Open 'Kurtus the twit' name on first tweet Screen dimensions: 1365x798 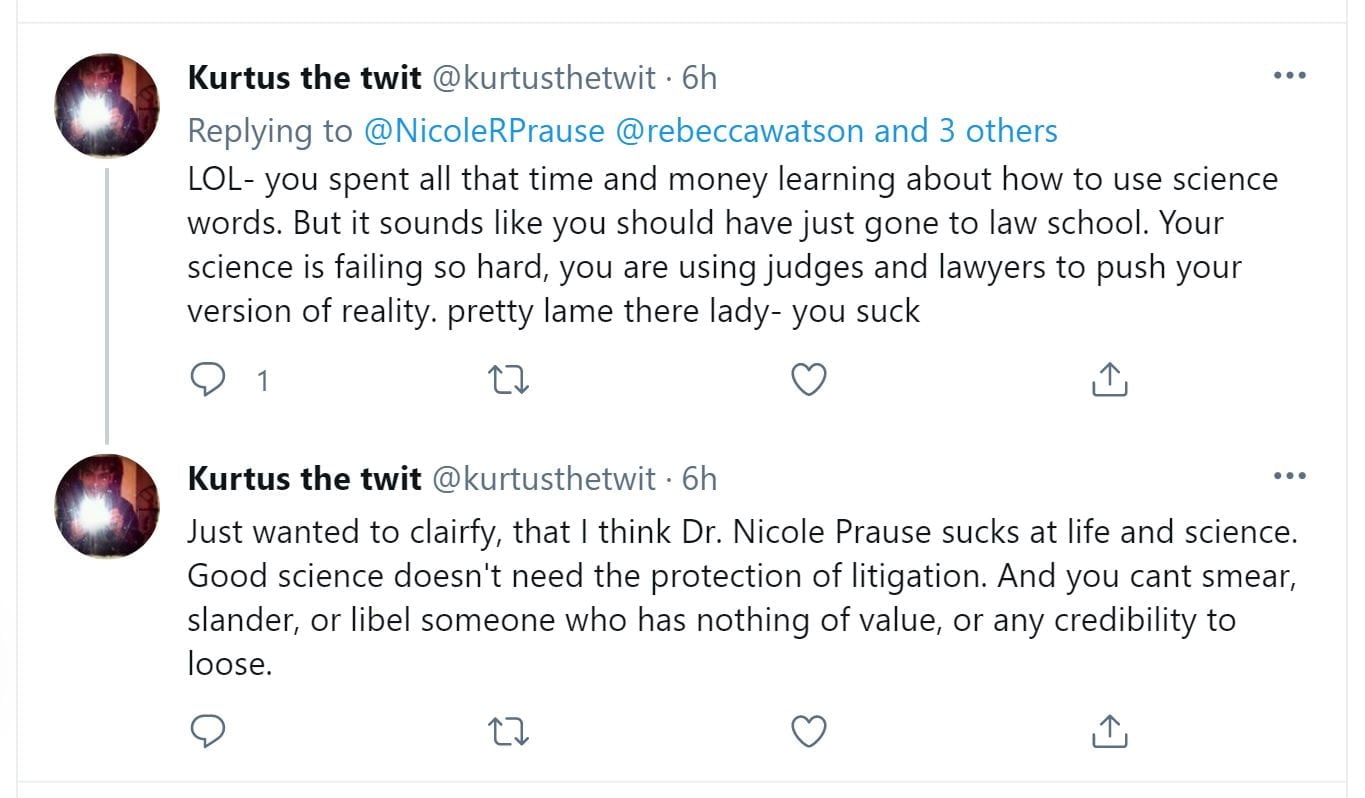coord(304,78)
